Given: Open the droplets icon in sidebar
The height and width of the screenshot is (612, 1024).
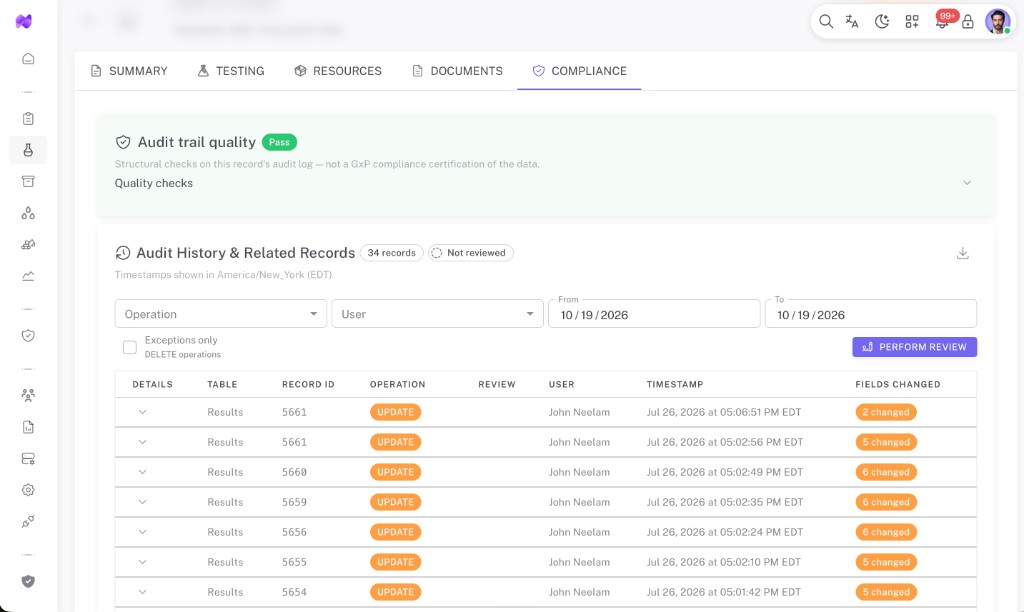Looking at the screenshot, I should (28, 213).
